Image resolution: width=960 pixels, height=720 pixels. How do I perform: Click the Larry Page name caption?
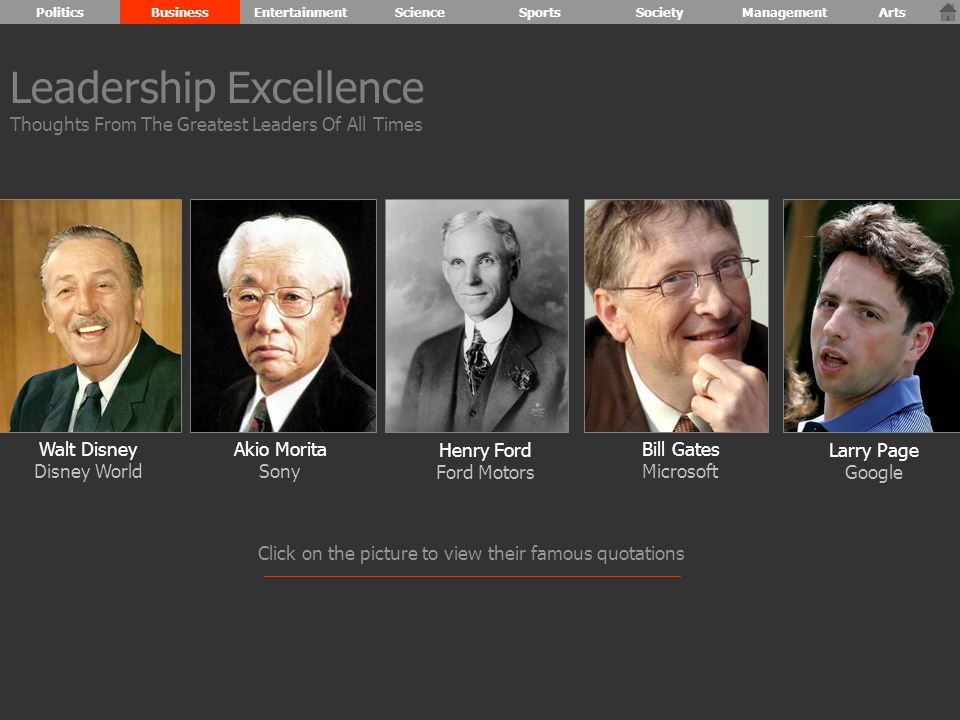874,451
